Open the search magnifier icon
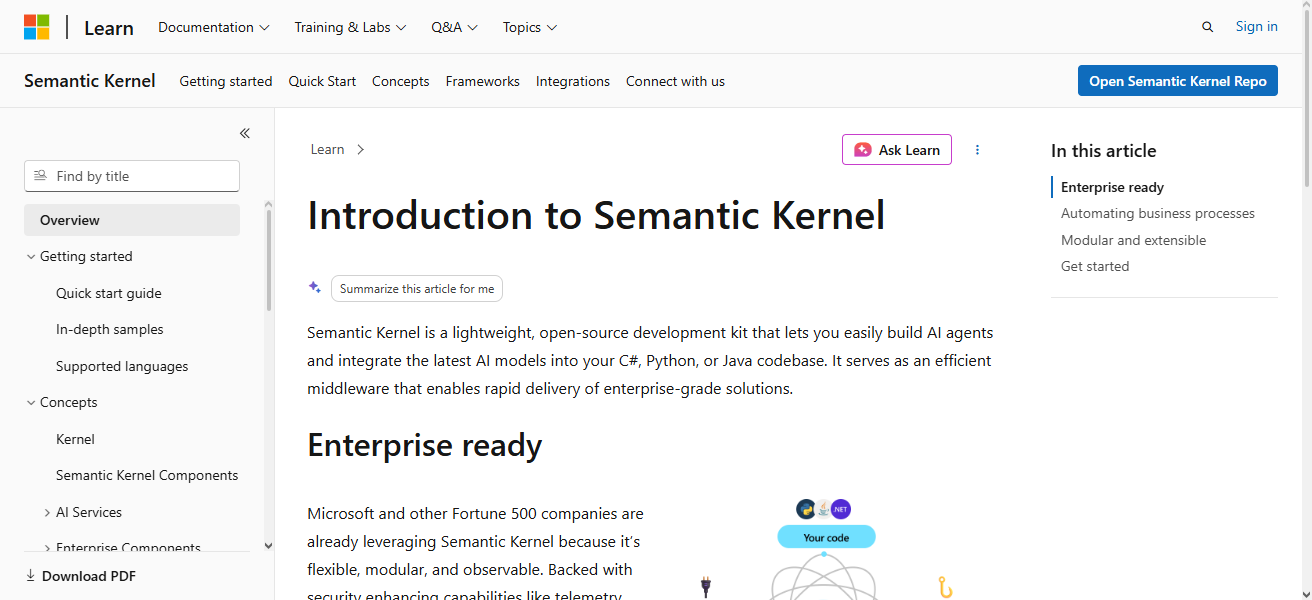 point(1207,27)
